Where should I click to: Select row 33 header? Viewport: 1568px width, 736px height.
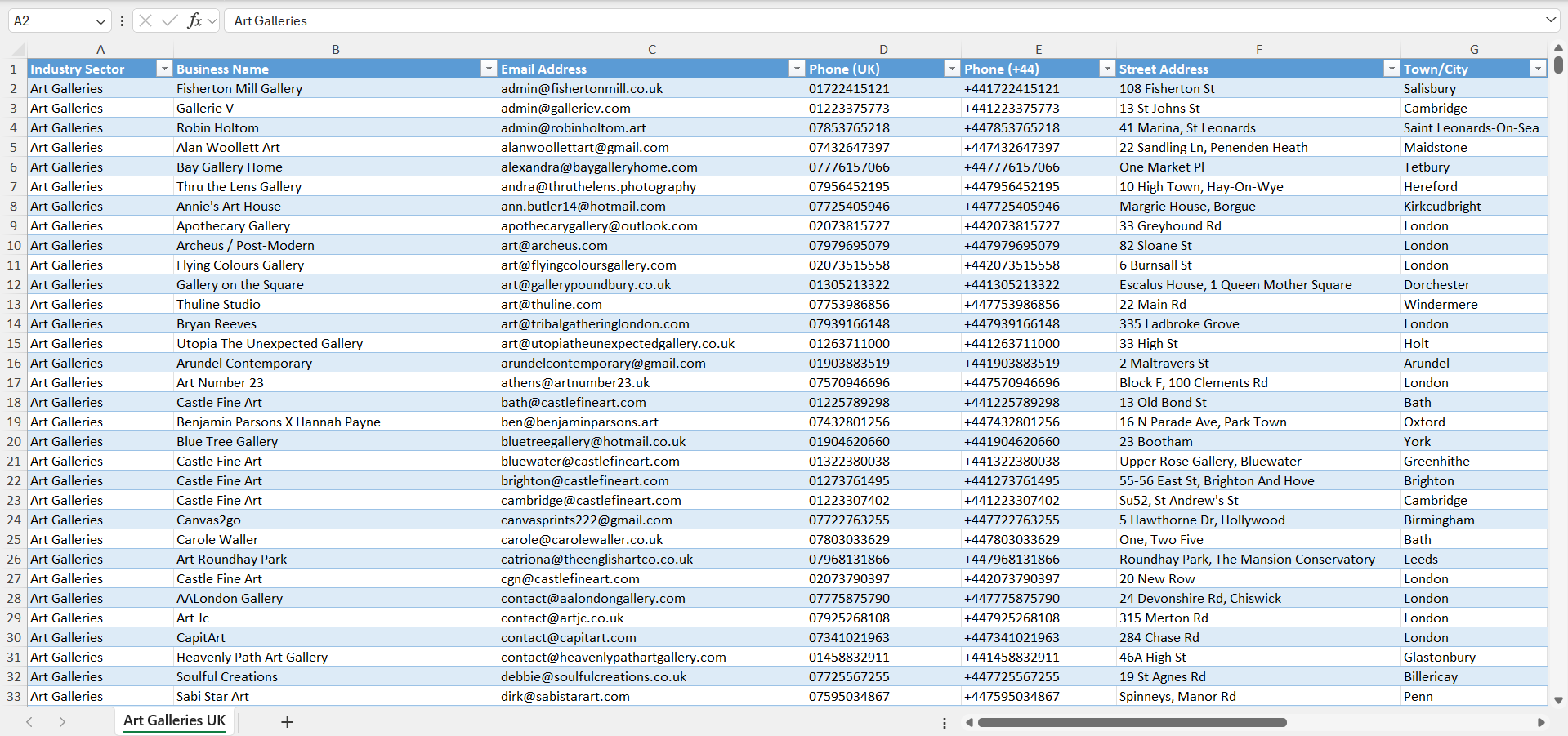point(14,696)
